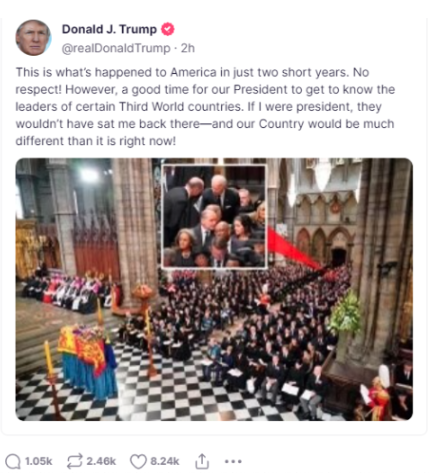Image resolution: width=429 pixels, height=473 pixels.
Task: View the 8.24k likes count
Action: [165, 462]
